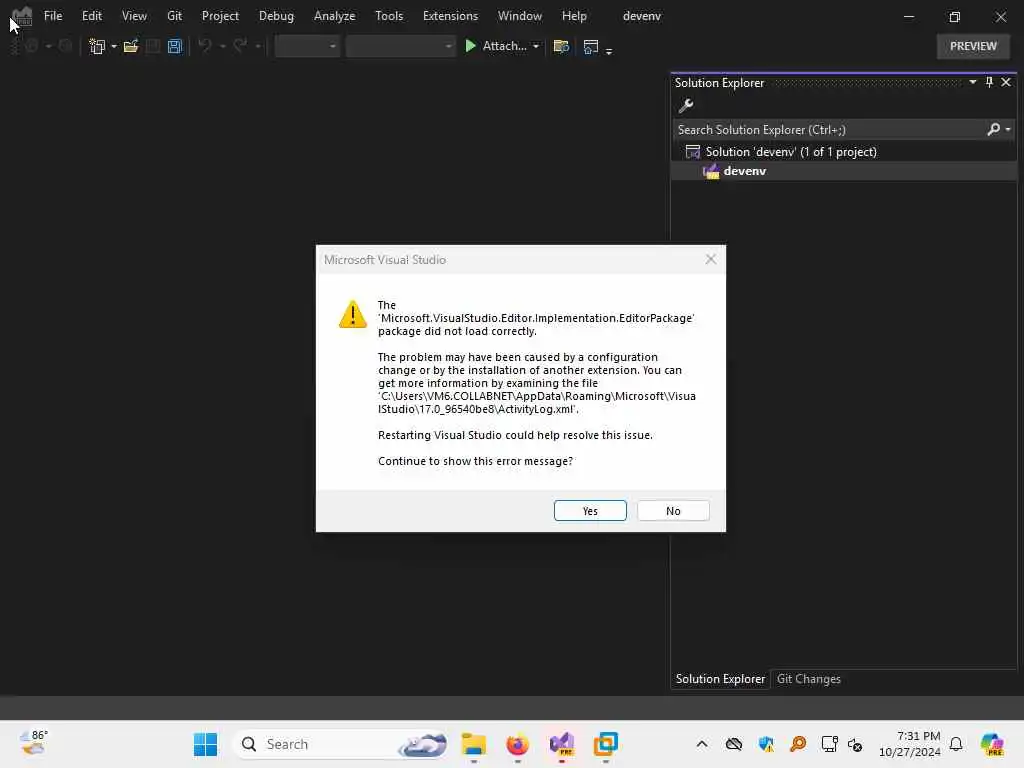Open File Explorer from the taskbar
Screen dimensions: 1024x768
[x=473, y=744]
